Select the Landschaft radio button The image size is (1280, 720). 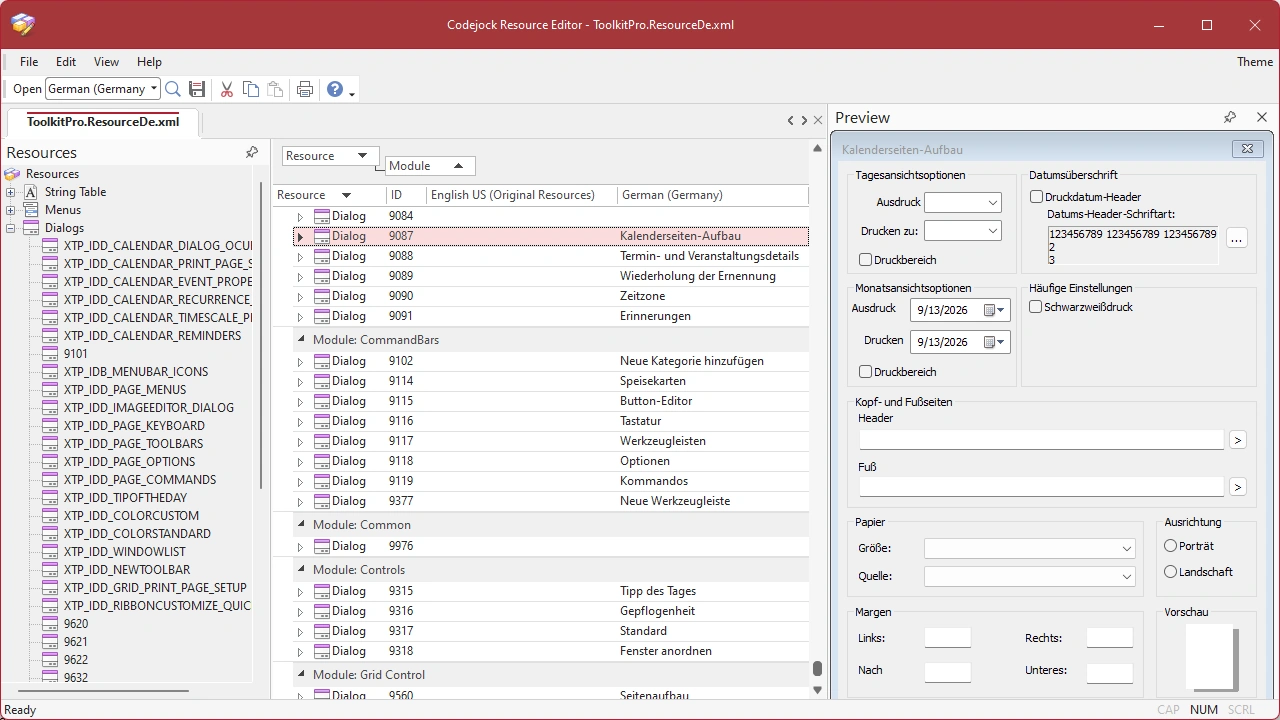tap(1171, 572)
